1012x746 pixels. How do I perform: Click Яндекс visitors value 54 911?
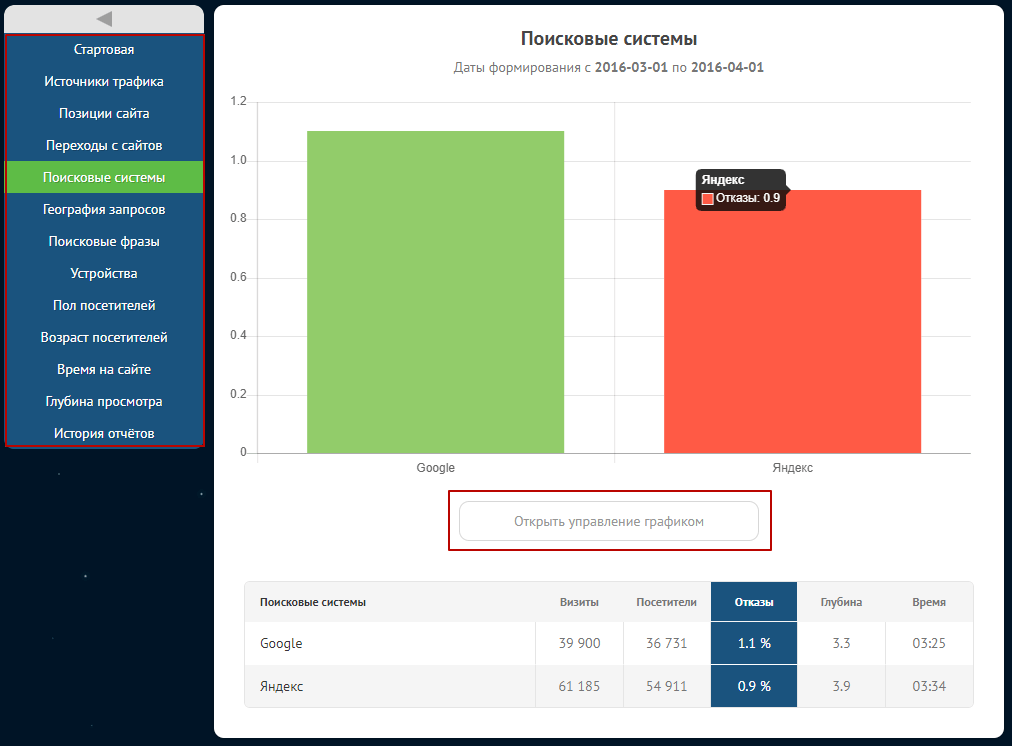point(667,687)
